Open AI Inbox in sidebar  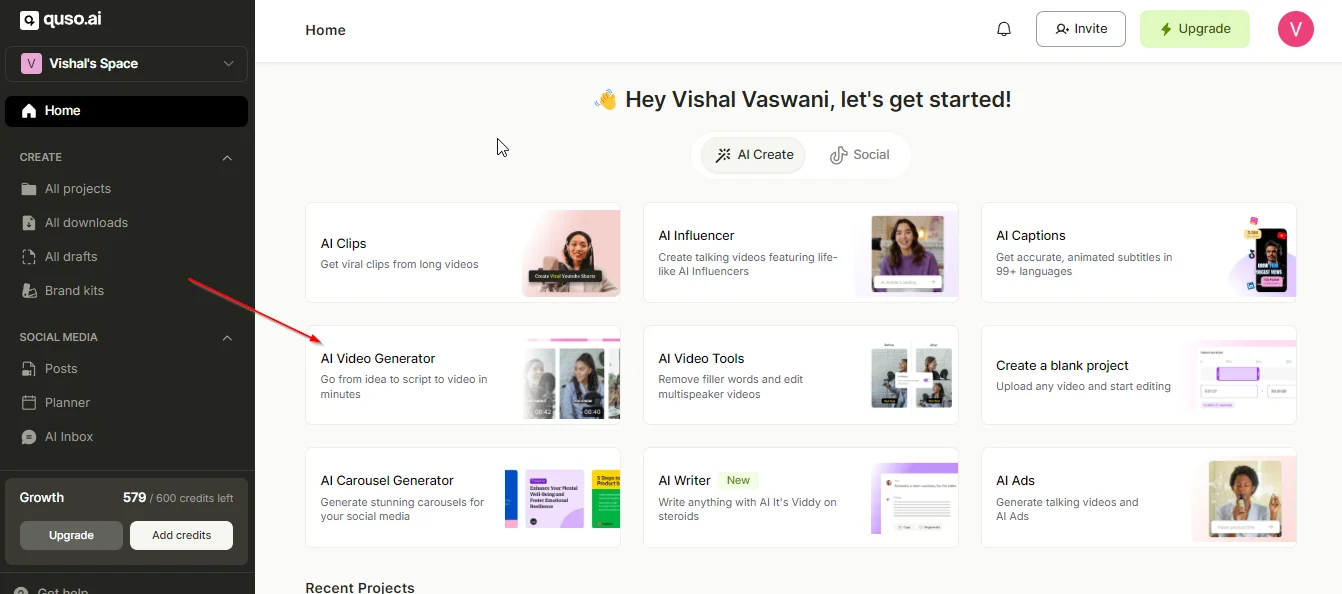[126, 437]
